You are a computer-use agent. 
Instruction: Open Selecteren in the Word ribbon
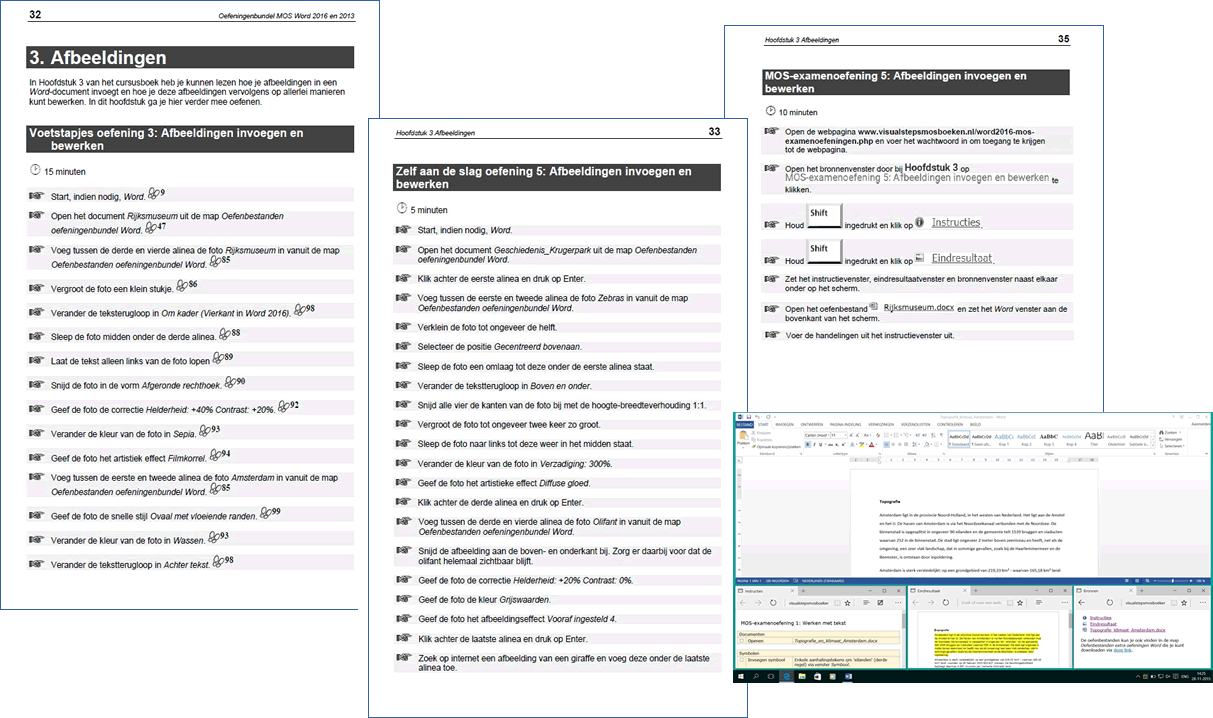click(x=1171, y=444)
